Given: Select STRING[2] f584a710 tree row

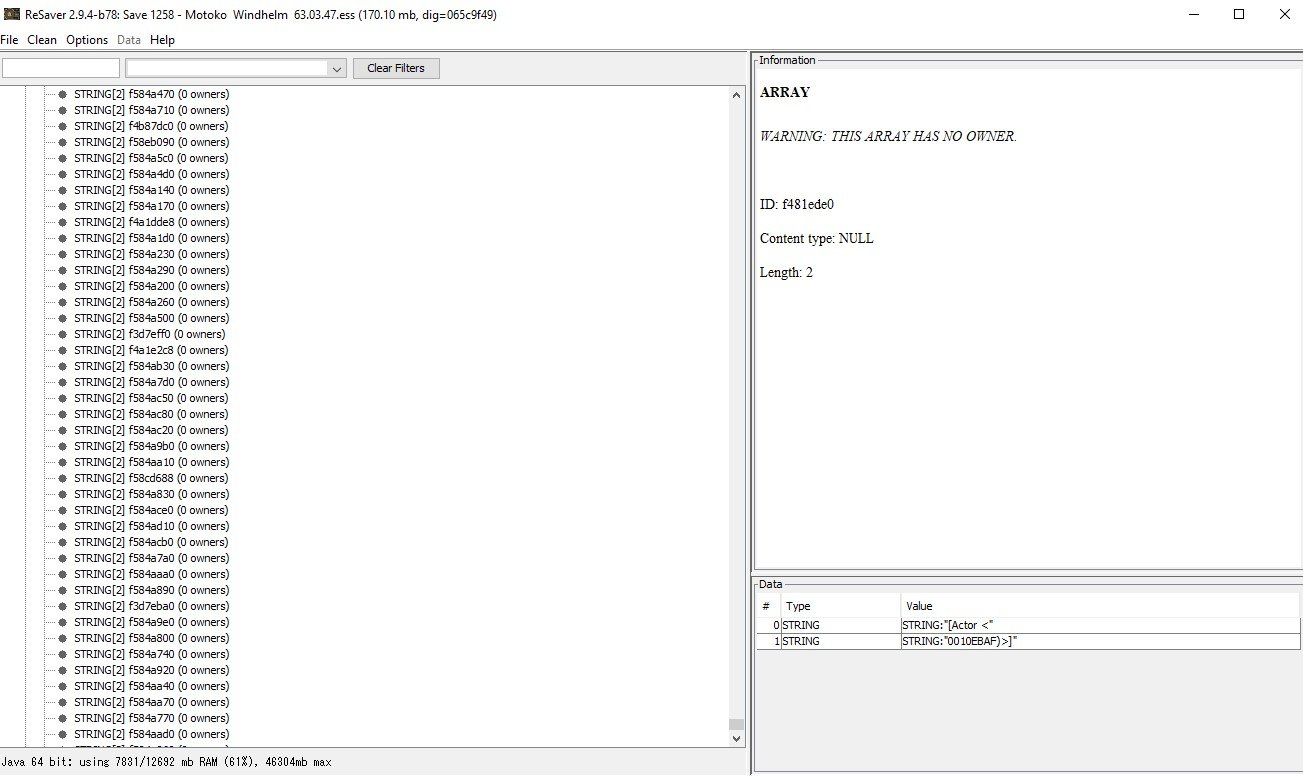Looking at the screenshot, I should point(150,110).
